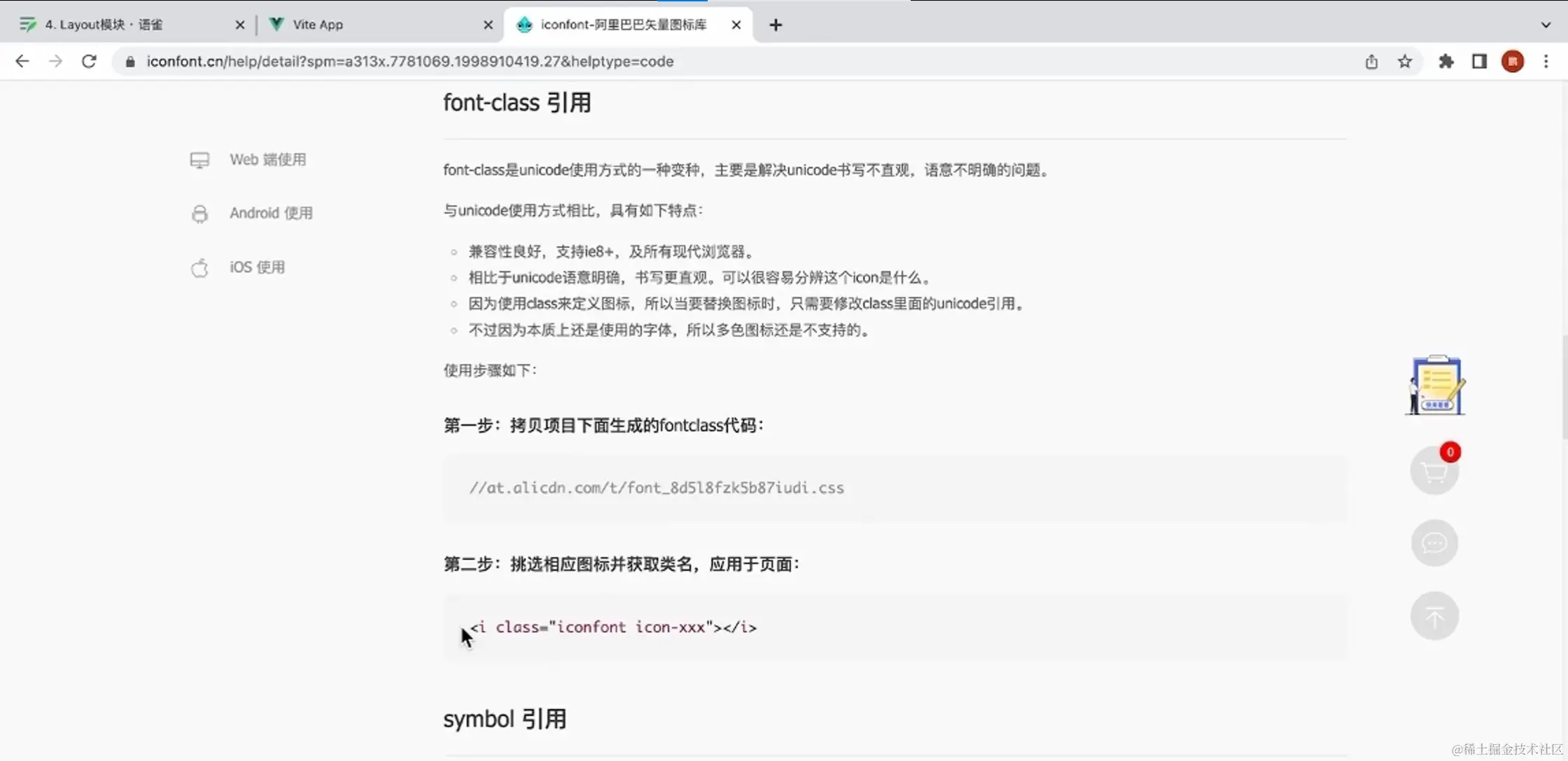
Task: Open the extensions puzzle icon
Action: click(1446, 62)
